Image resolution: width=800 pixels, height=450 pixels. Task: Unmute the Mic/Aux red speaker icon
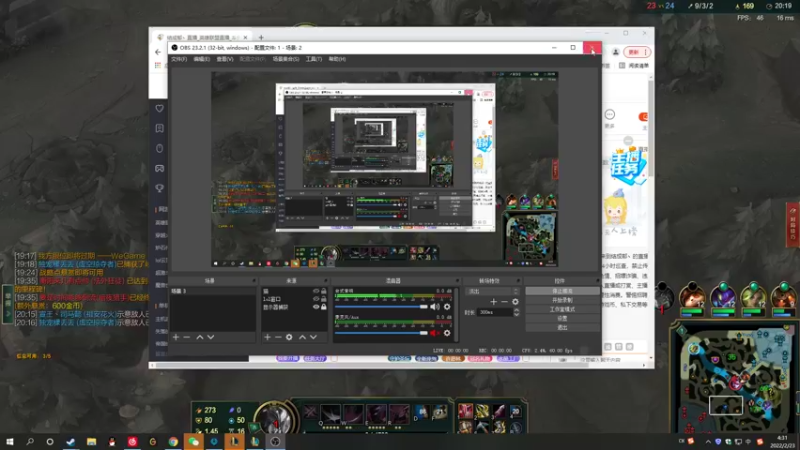click(x=434, y=333)
